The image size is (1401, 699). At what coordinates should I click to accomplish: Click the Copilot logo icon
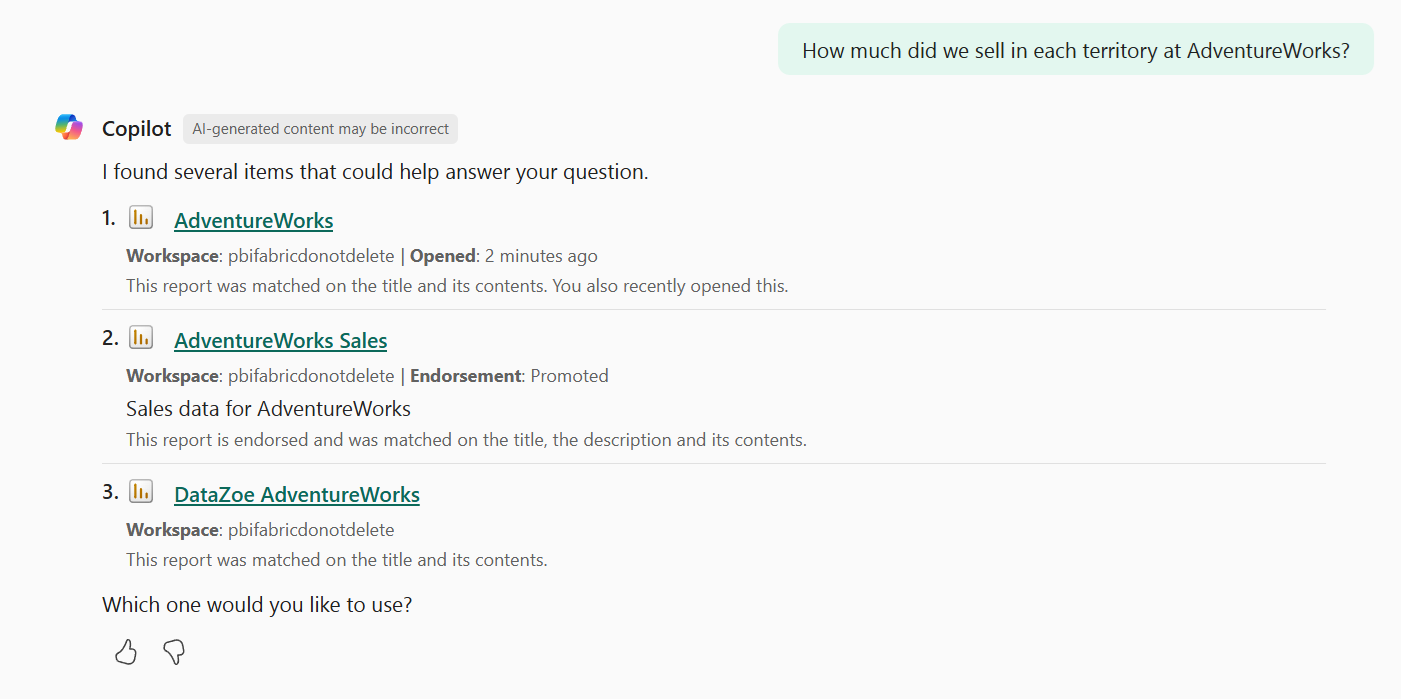pos(69,128)
